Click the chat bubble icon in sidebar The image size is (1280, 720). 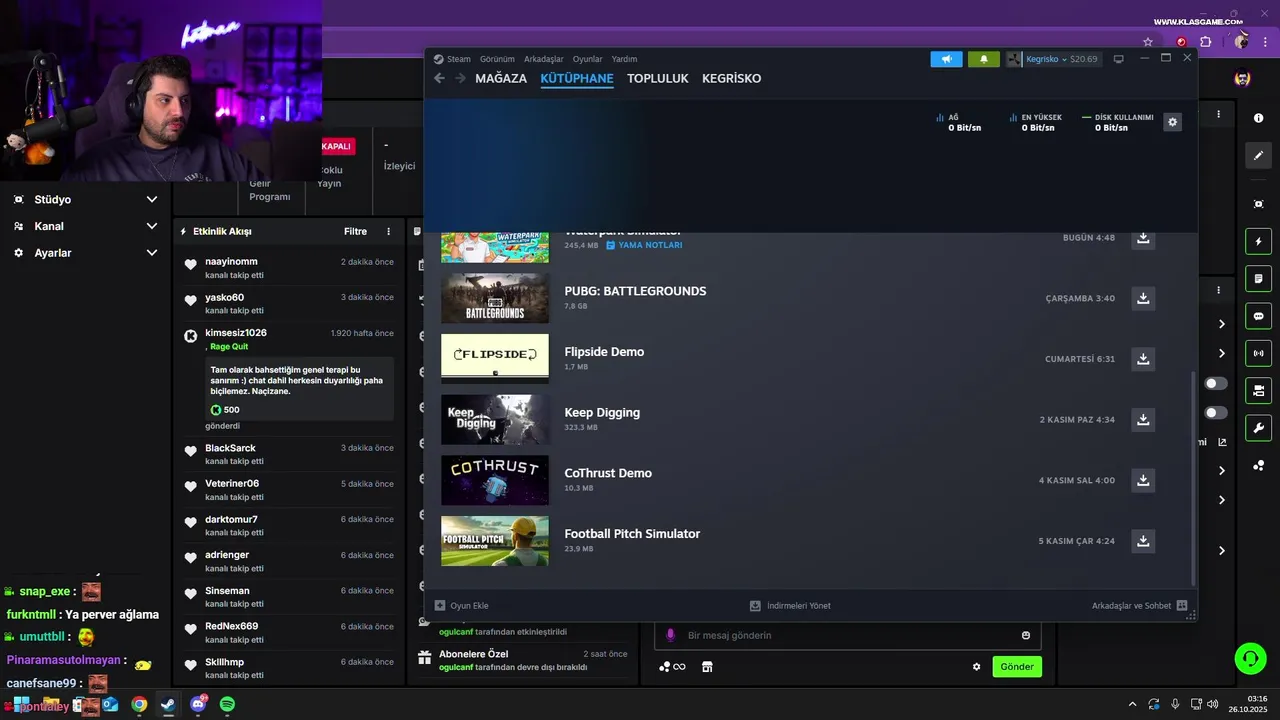point(1258,316)
